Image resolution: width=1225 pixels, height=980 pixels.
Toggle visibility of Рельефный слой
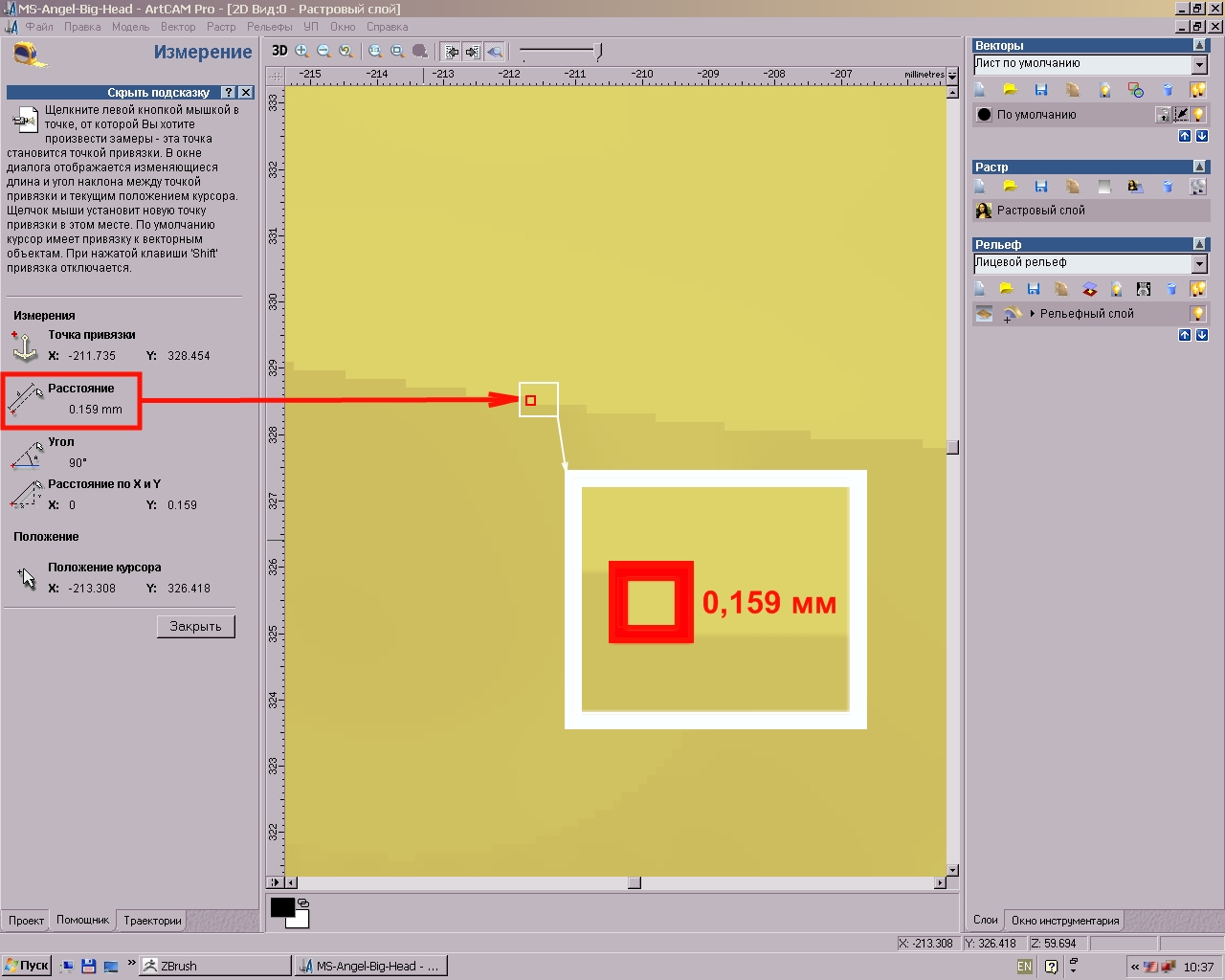coord(1198,314)
